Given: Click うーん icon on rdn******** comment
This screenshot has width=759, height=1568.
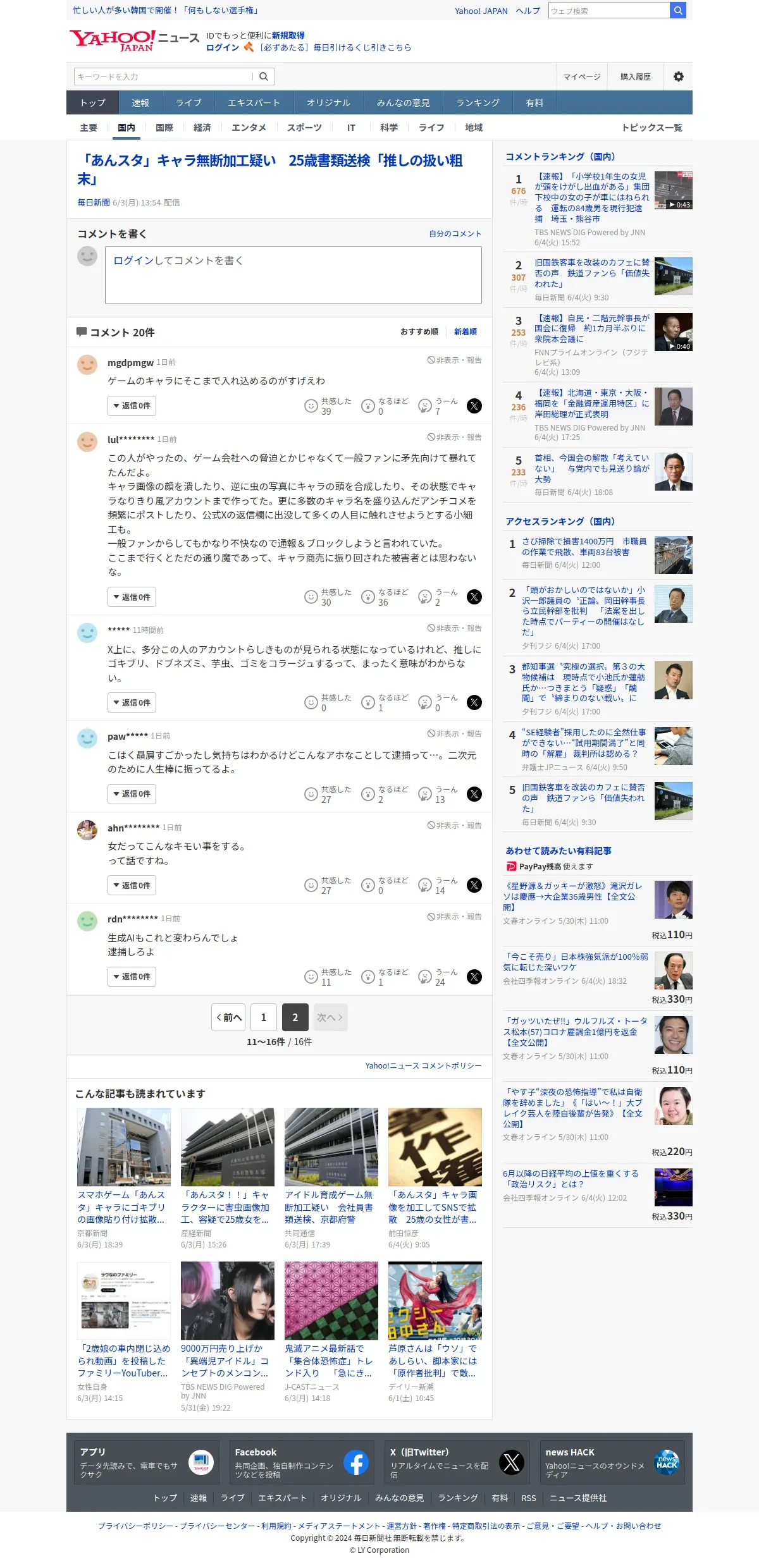Looking at the screenshot, I should click(425, 977).
